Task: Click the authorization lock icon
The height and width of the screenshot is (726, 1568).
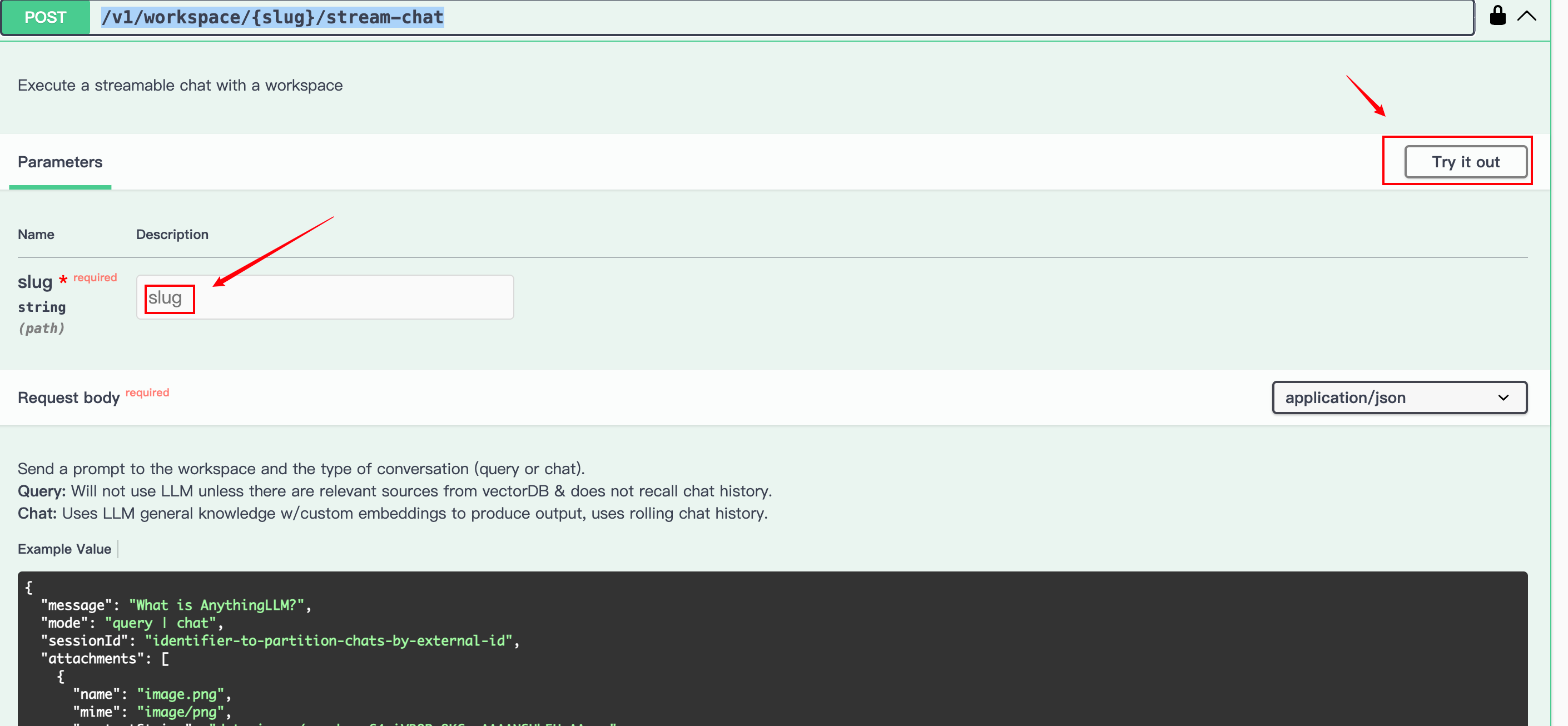Action: (1497, 16)
